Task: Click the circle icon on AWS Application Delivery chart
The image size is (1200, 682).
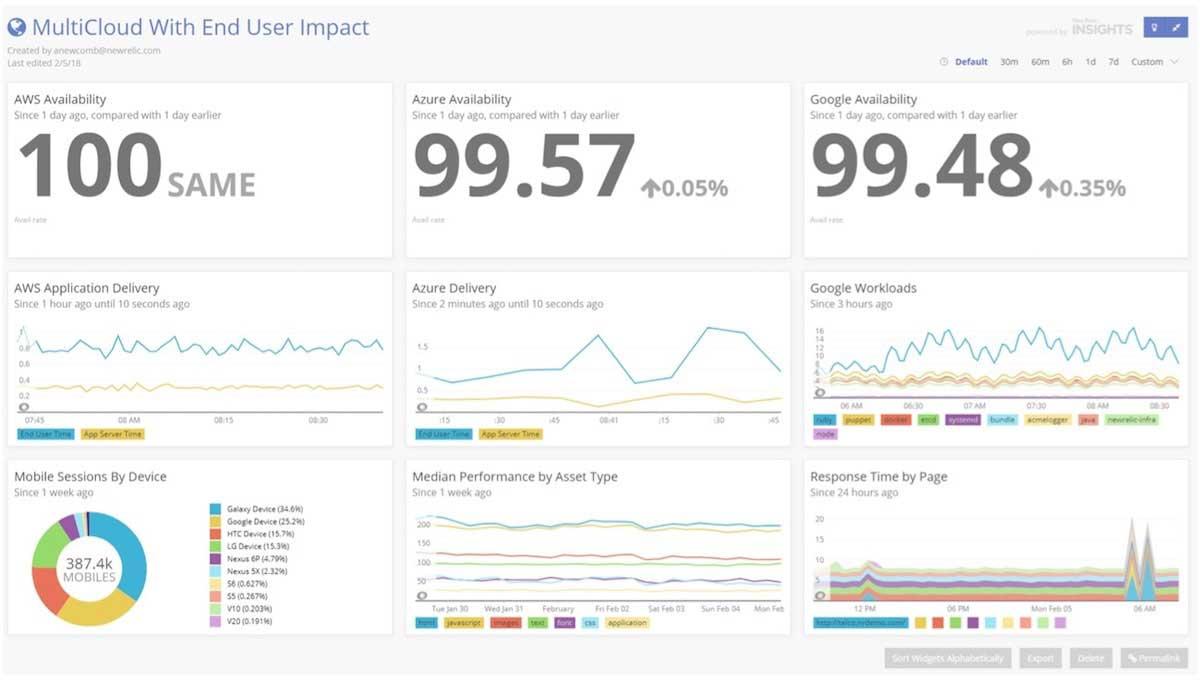Action: (24, 407)
